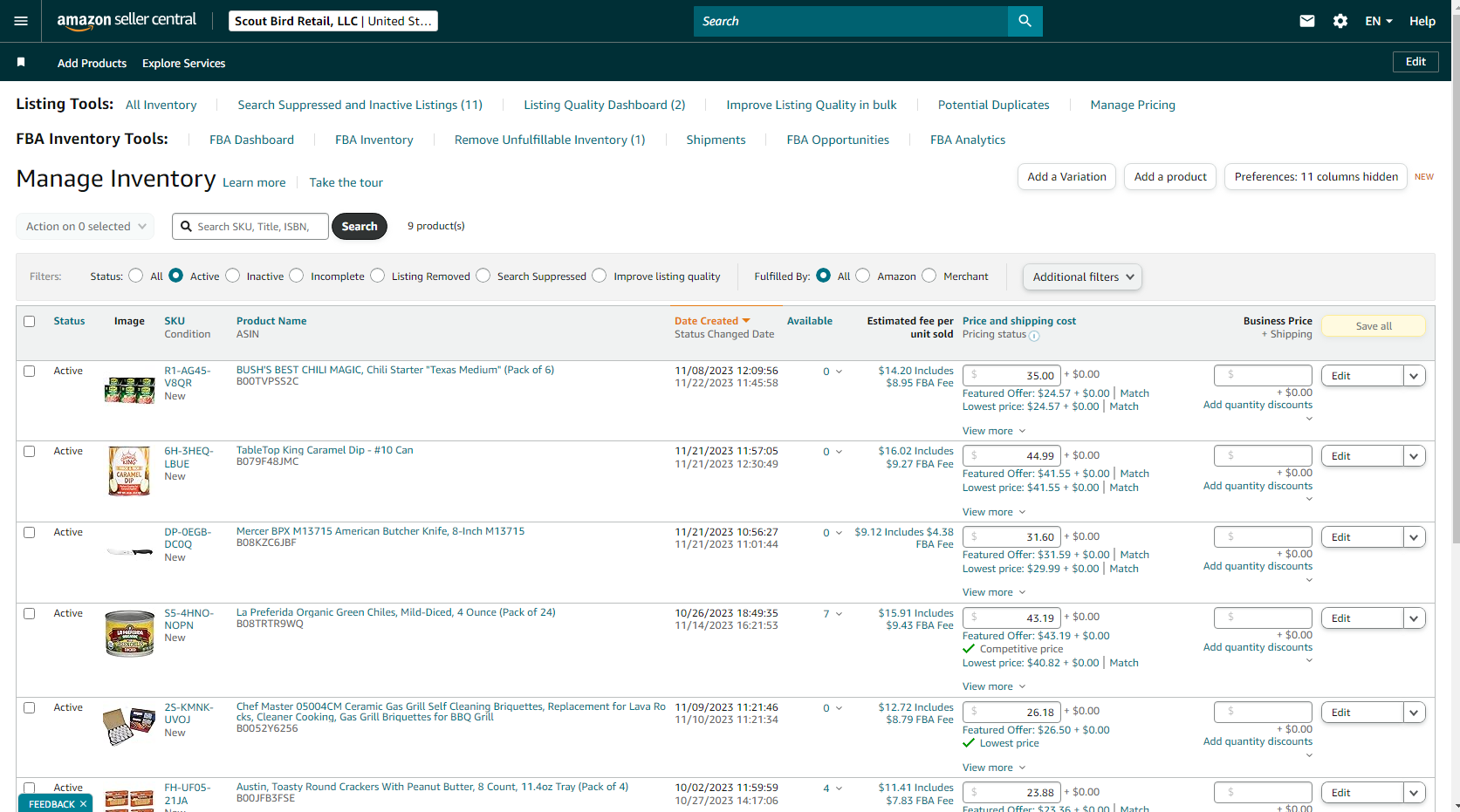Viewport: 1460px width, 812px height.
Task: Click the Take the tour link
Action: (x=346, y=182)
